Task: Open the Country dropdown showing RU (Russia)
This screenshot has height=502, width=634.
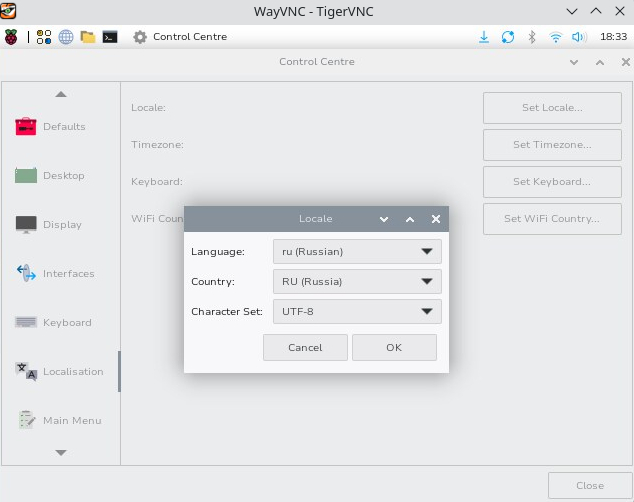Action: click(x=357, y=281)
